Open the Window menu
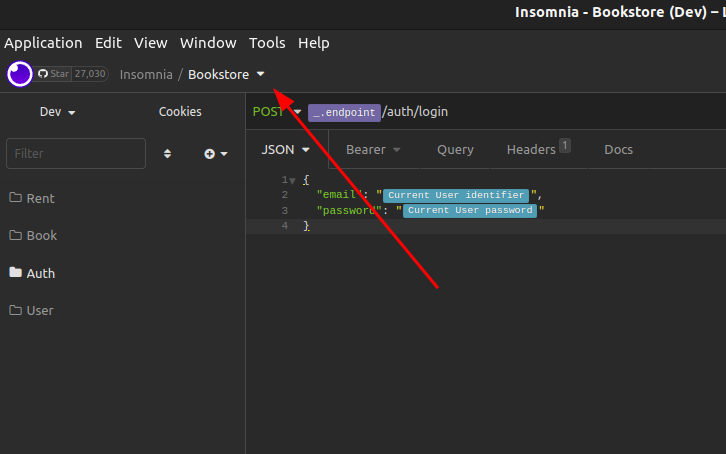This screenshot has width=726, height=454. (x=208, y=43)
